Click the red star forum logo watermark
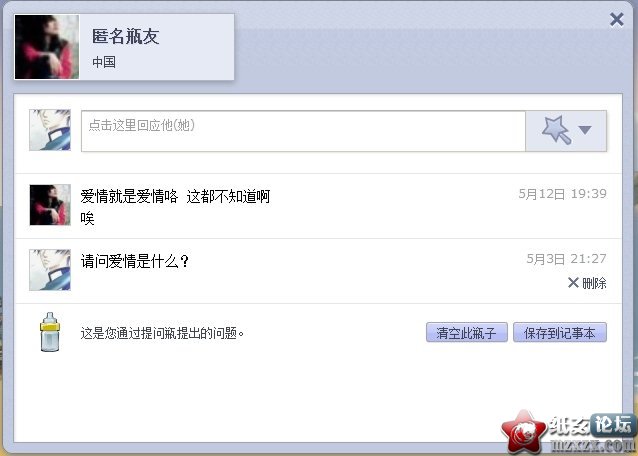Image resolution: width=638 pixels, height=456 pixels. (x=523, y=432)
